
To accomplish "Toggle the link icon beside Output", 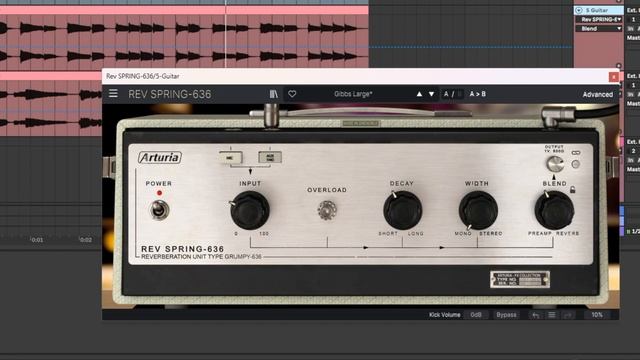I will tap(576, 153).
